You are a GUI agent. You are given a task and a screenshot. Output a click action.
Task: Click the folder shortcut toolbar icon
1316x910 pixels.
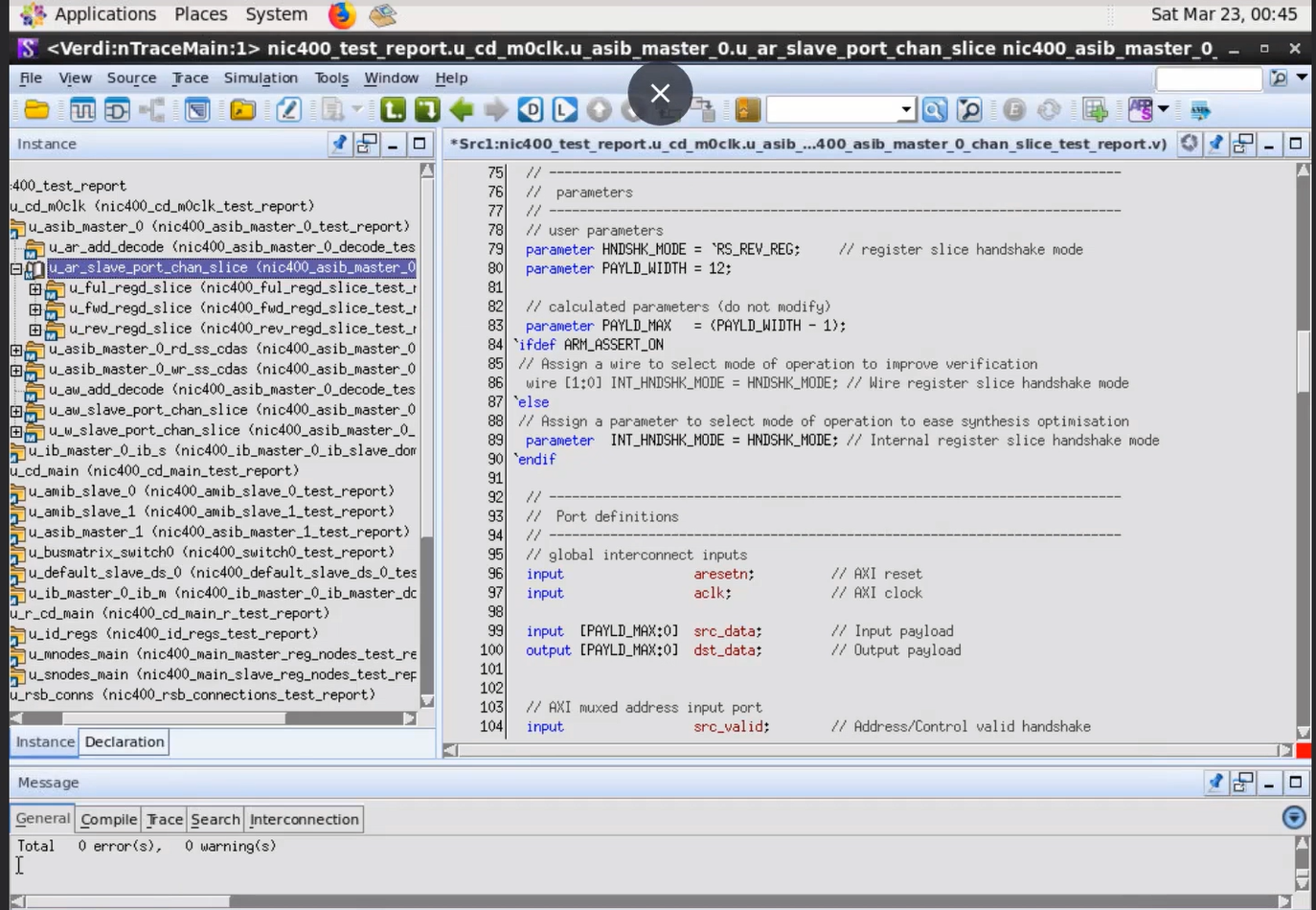click(x=243, y=110)
